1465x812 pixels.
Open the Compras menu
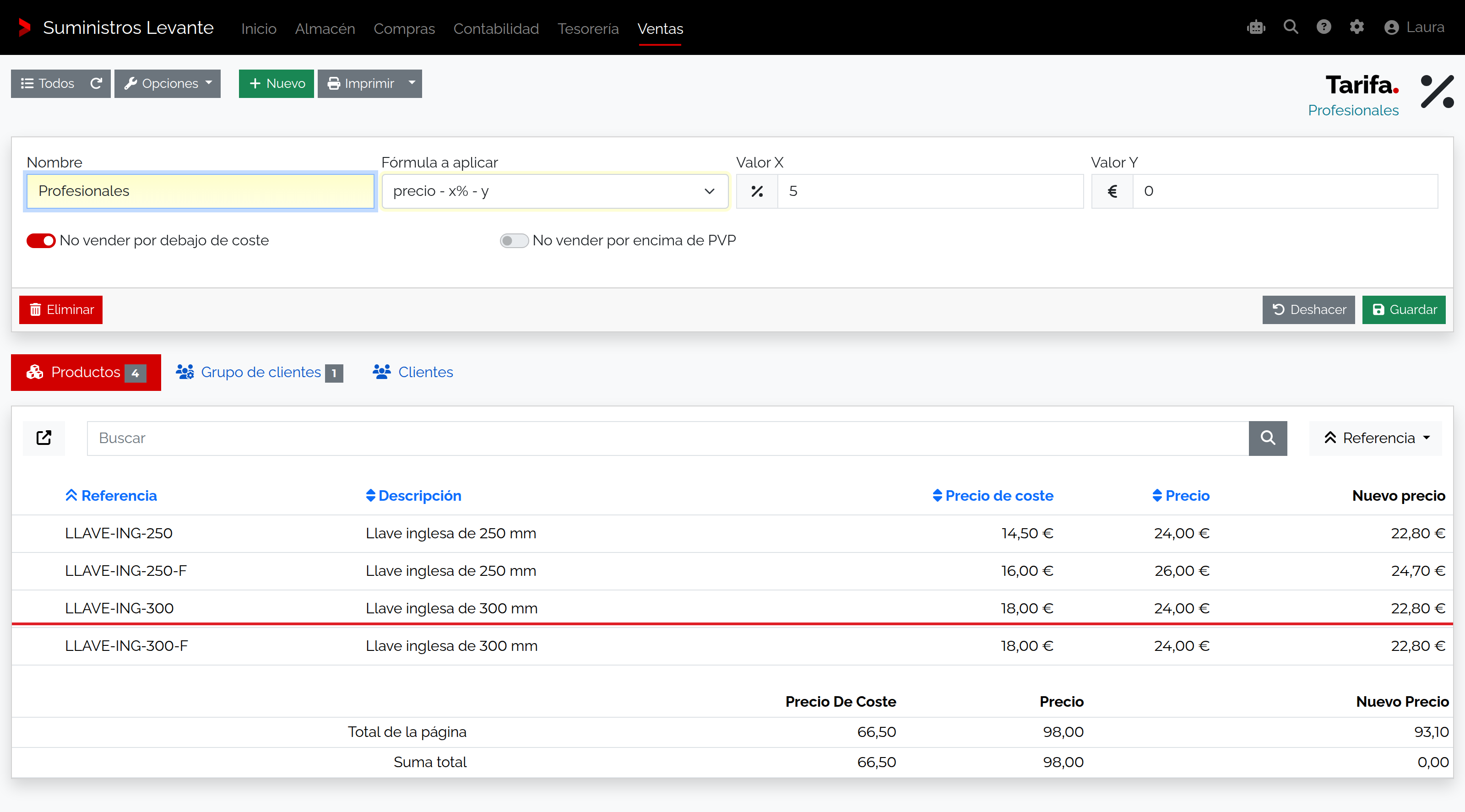click(x=404, y=28)
